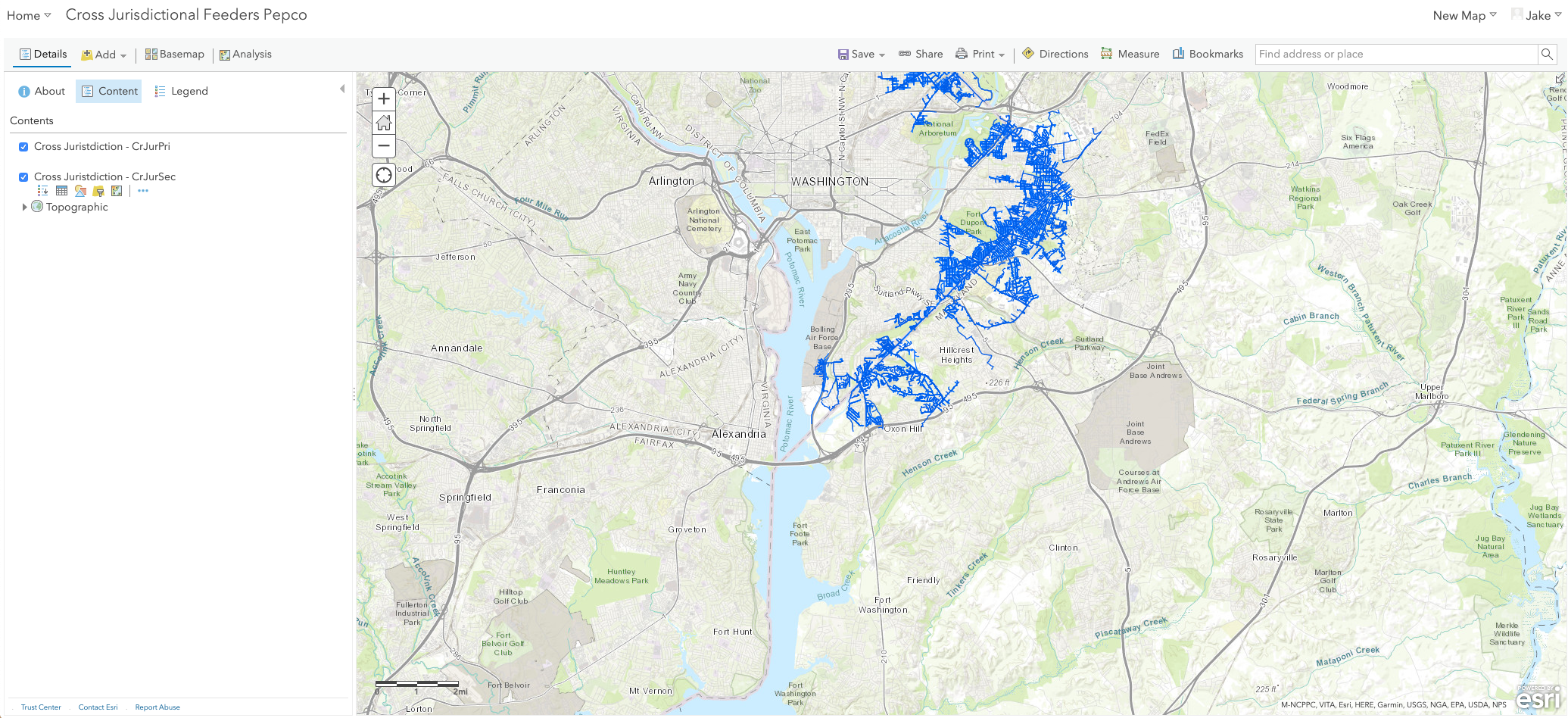1568x718 pixels.
Task: Switch to the About tab
Action: [42, 91]
